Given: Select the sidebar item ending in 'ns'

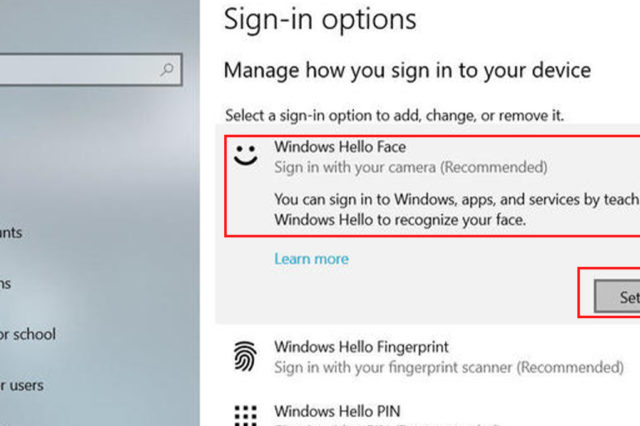Looking at the screenshot, I should (6, 283).
